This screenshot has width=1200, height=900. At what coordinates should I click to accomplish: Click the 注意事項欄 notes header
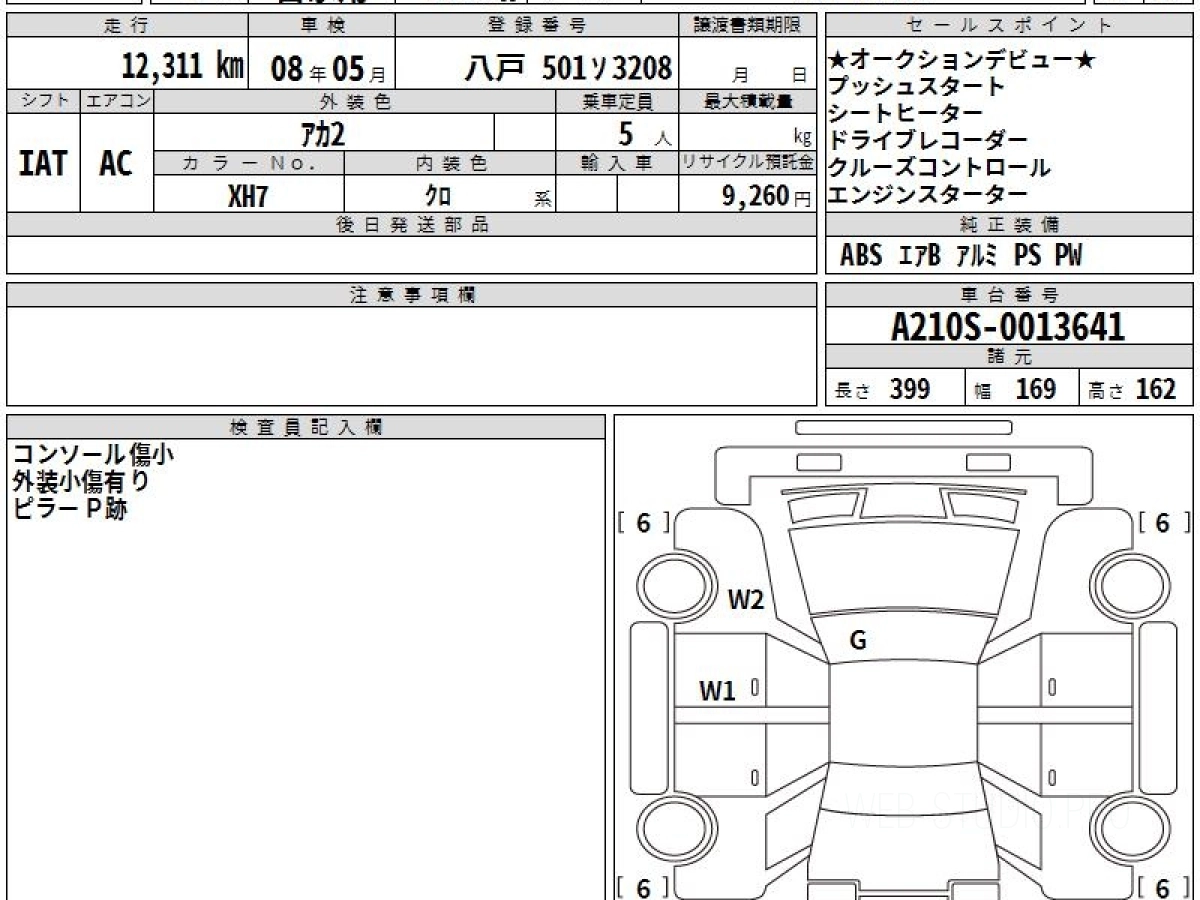point(411,295)
